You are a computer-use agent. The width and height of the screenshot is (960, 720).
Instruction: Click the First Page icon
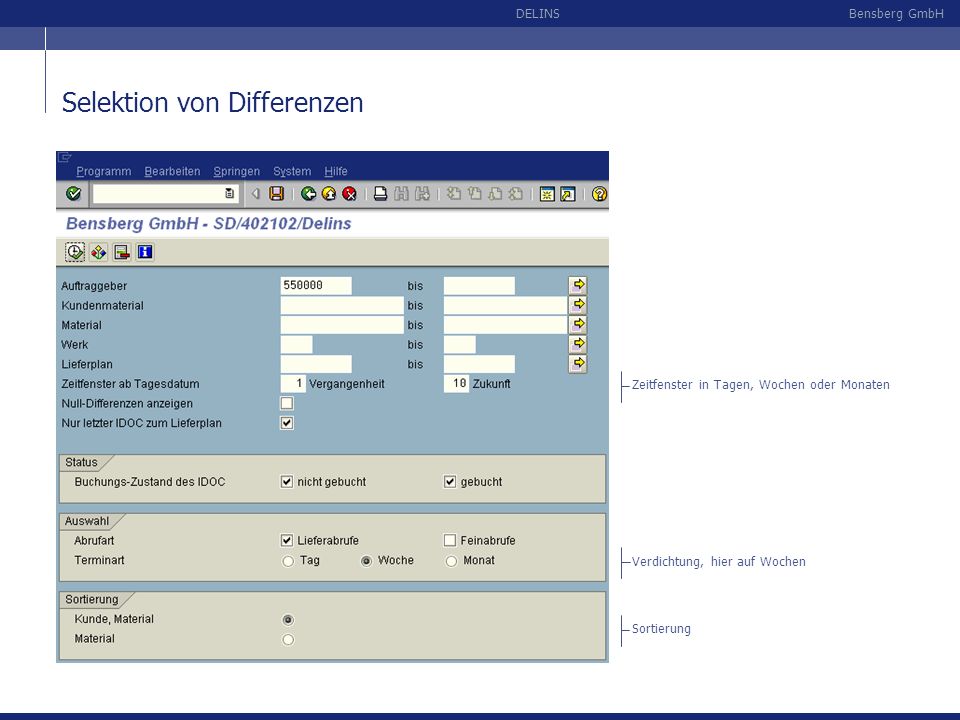[454, 194]
